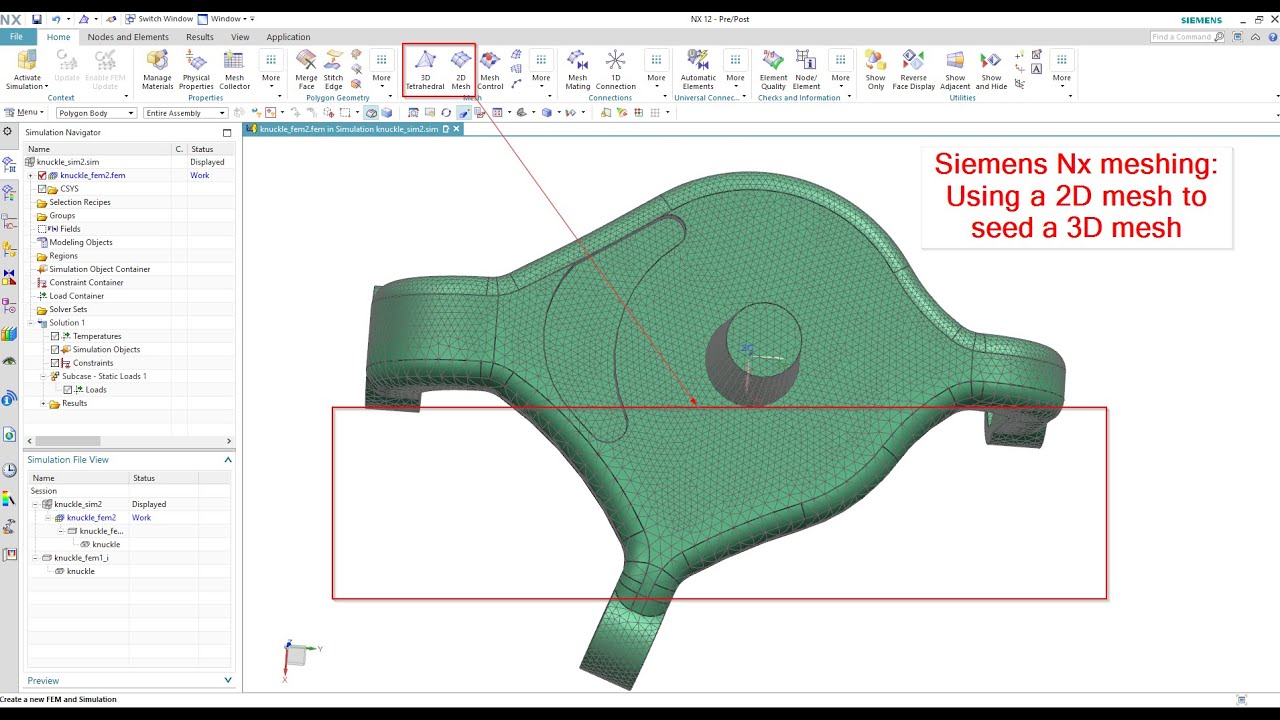Switch to the Results tab
1280x720 pixels.
point(200,37)
